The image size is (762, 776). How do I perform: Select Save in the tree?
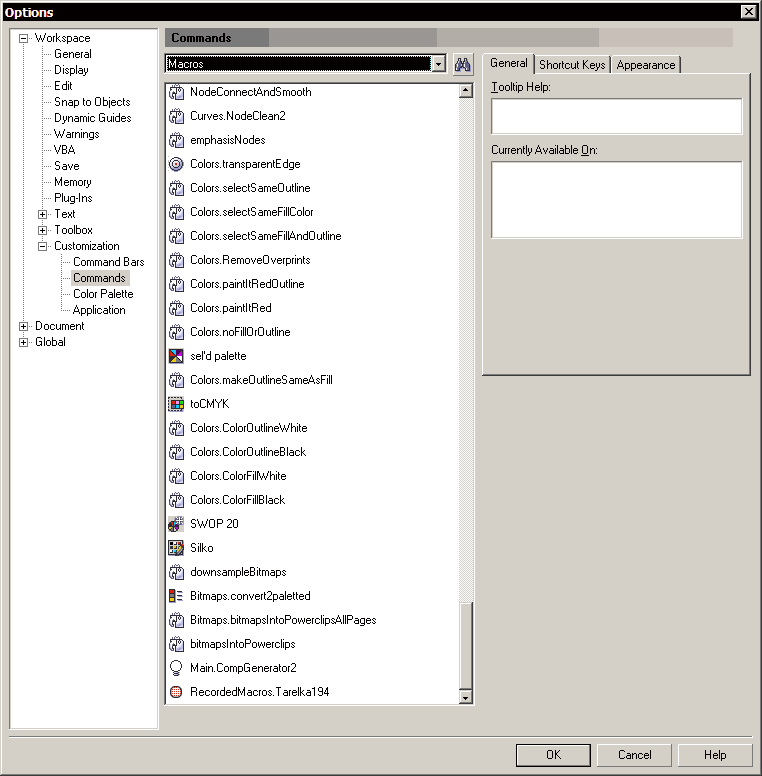click(x=67, y=166)
